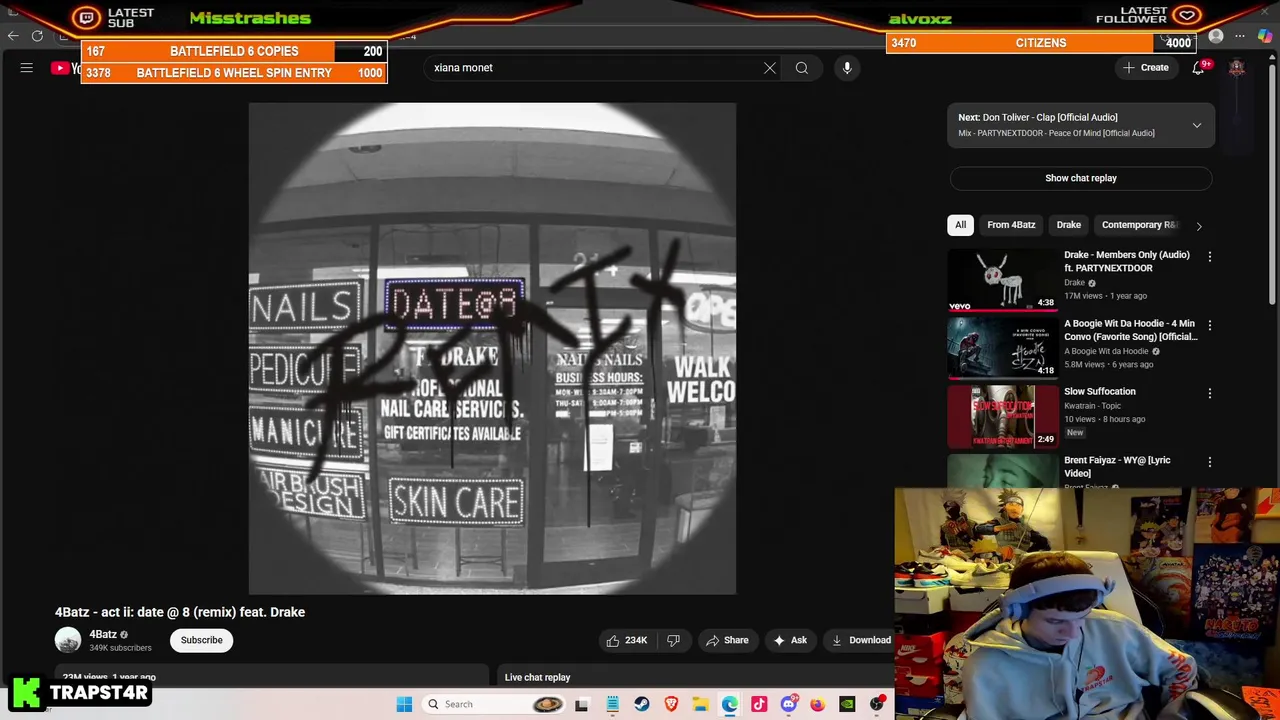Viewport: 1280px width, 720px height.
Task: Open the TikTok taskbar icon
Action: pos(759,704)
